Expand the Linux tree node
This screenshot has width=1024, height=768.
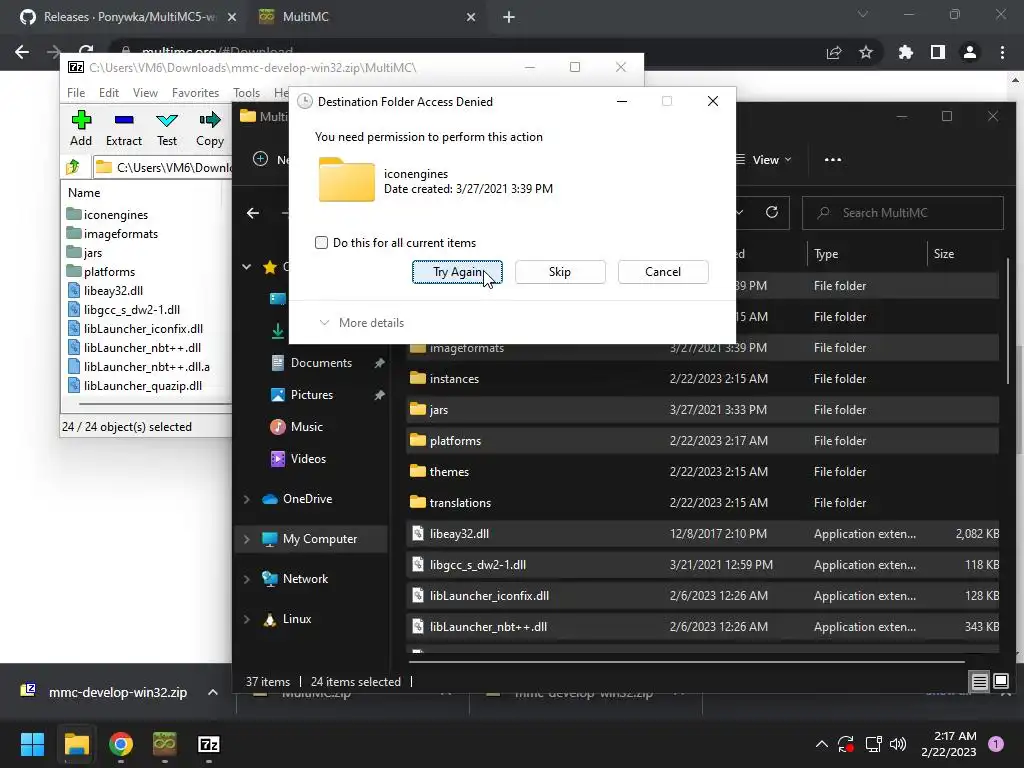[x=247, y=619]
